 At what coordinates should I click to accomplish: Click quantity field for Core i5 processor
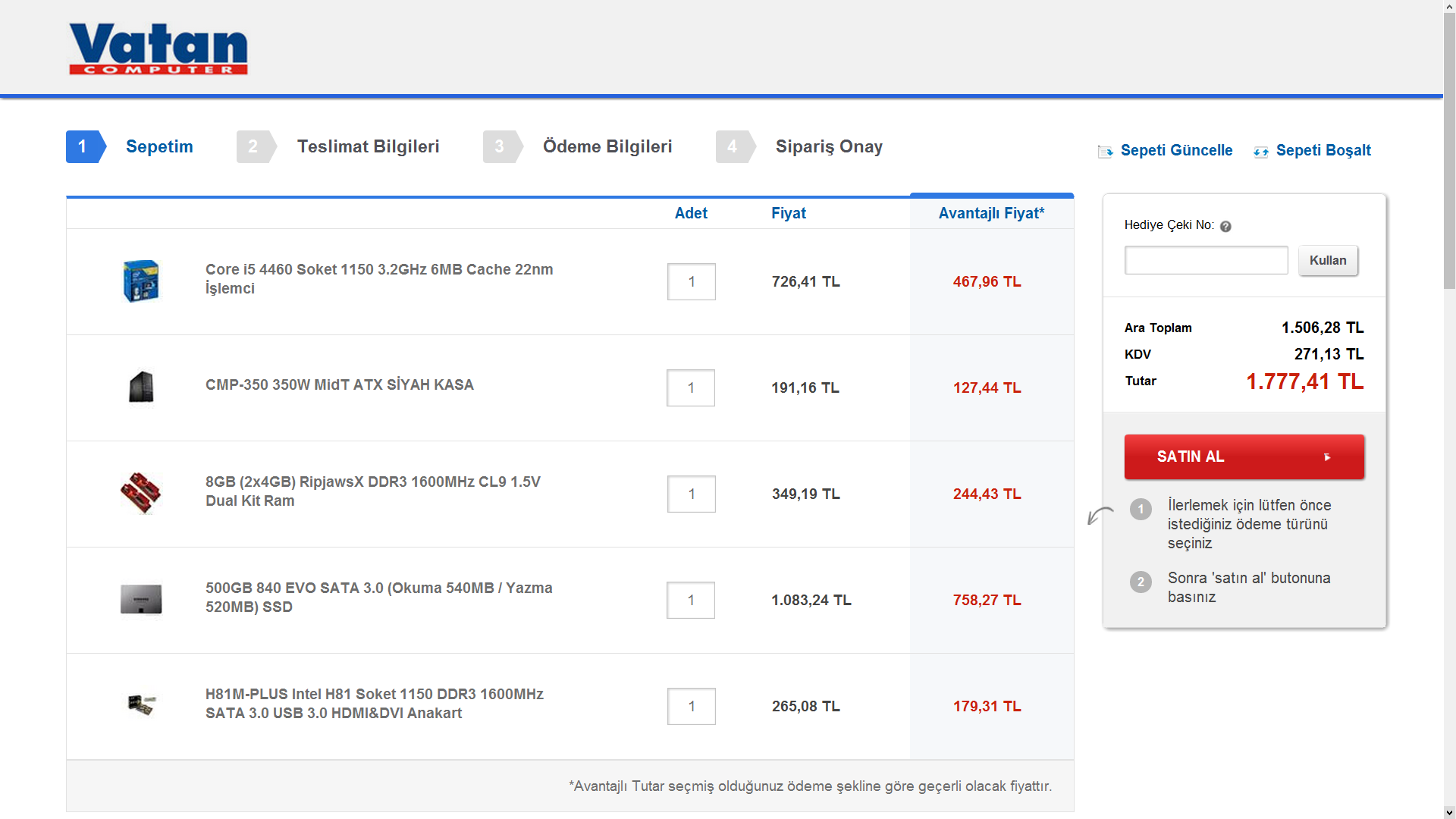(691, 282)
